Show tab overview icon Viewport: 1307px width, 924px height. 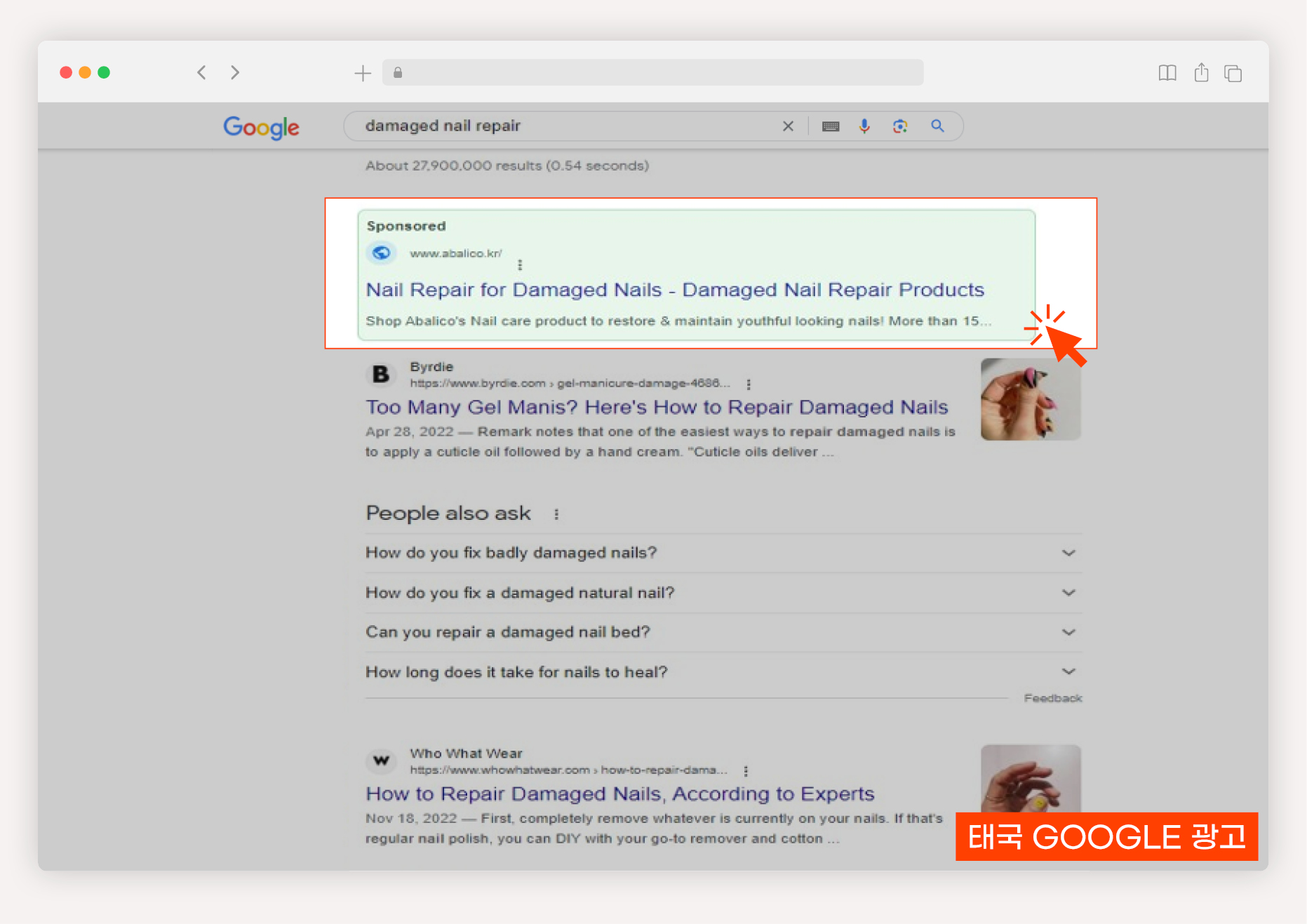(x=1233, y=73)
